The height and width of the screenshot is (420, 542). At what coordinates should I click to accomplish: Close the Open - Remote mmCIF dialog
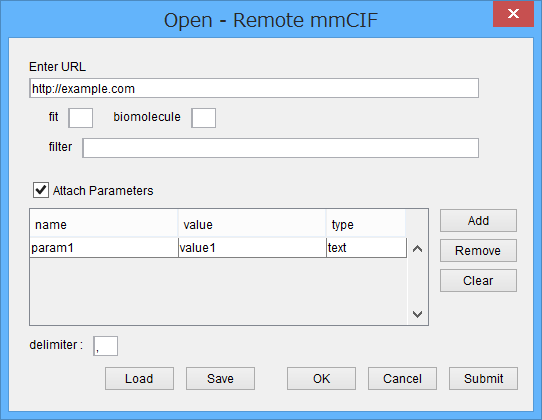coord(513,13)
